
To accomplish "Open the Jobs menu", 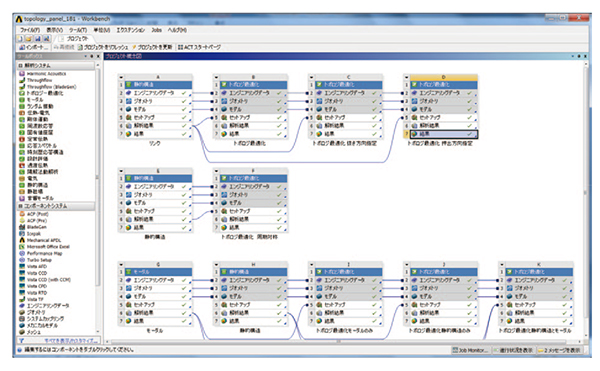I will pyautogui.click(x=157, y=30).
